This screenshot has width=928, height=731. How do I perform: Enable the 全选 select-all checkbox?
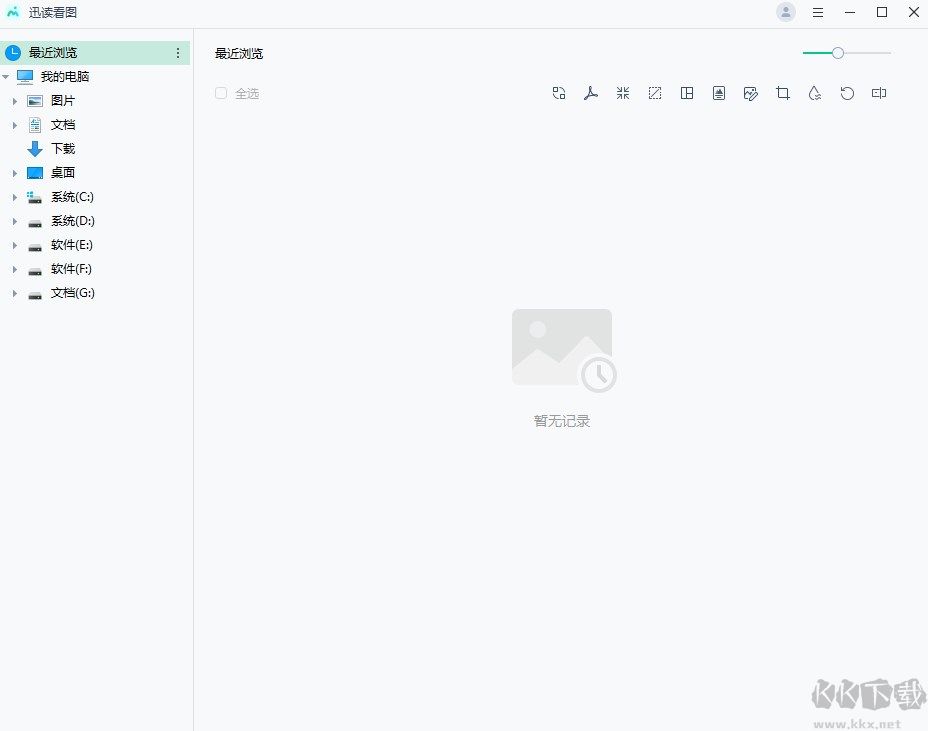[x=221, y=92]
